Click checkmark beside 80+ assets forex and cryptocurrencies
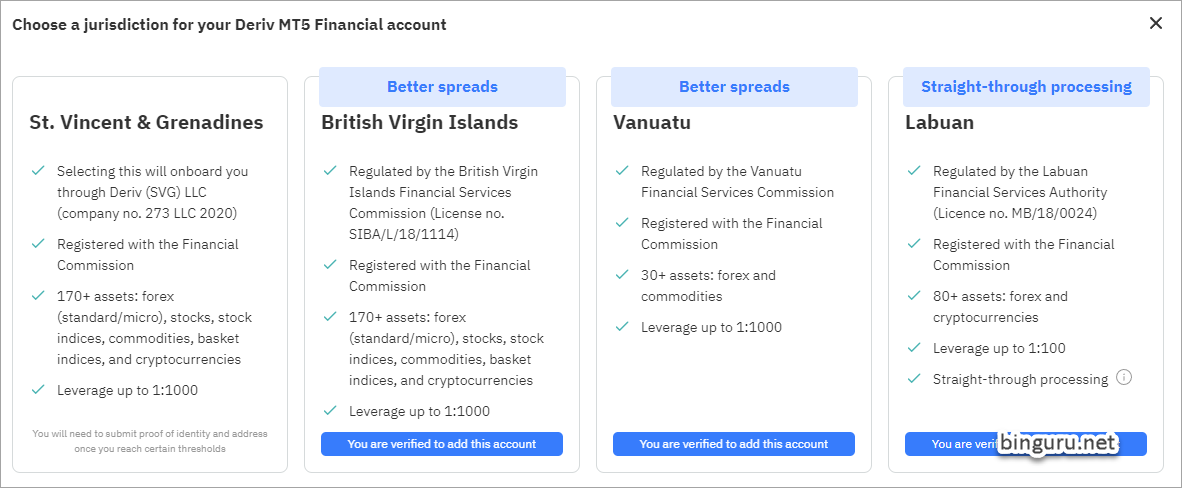Viewport: 1182px width, 488px height. coord(914,296)
